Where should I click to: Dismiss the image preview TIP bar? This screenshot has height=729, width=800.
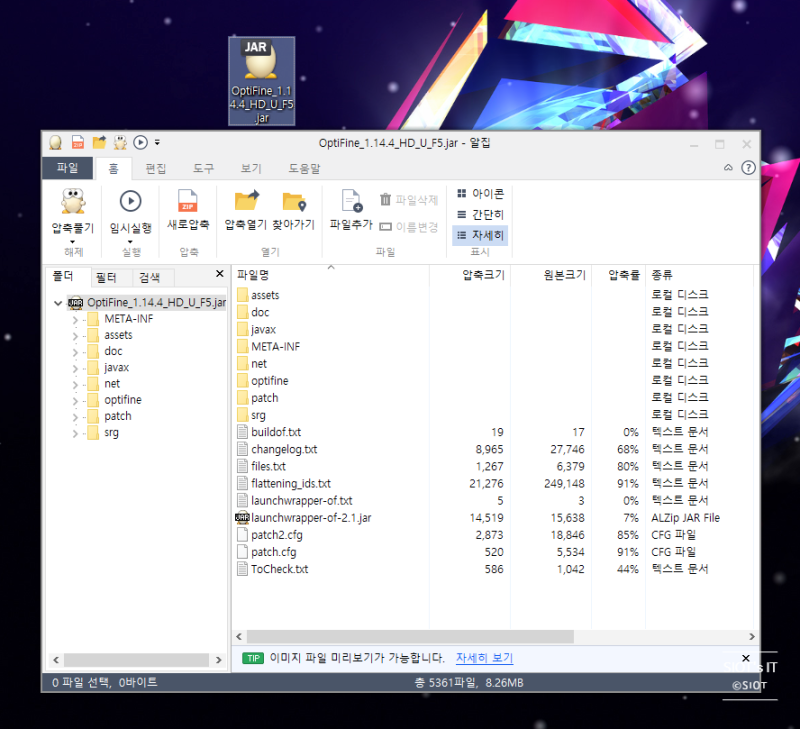[745, 658]
